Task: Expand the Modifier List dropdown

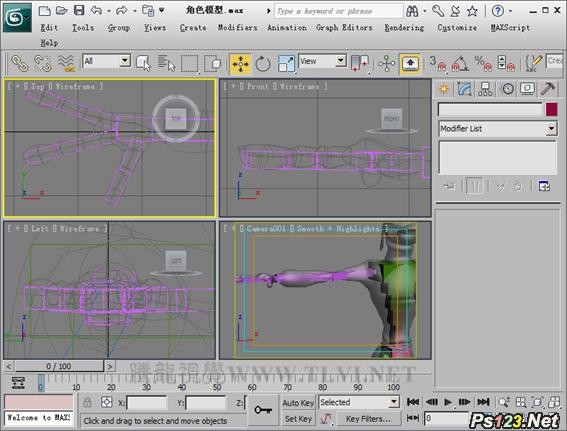Action: (x=498, y=128)
